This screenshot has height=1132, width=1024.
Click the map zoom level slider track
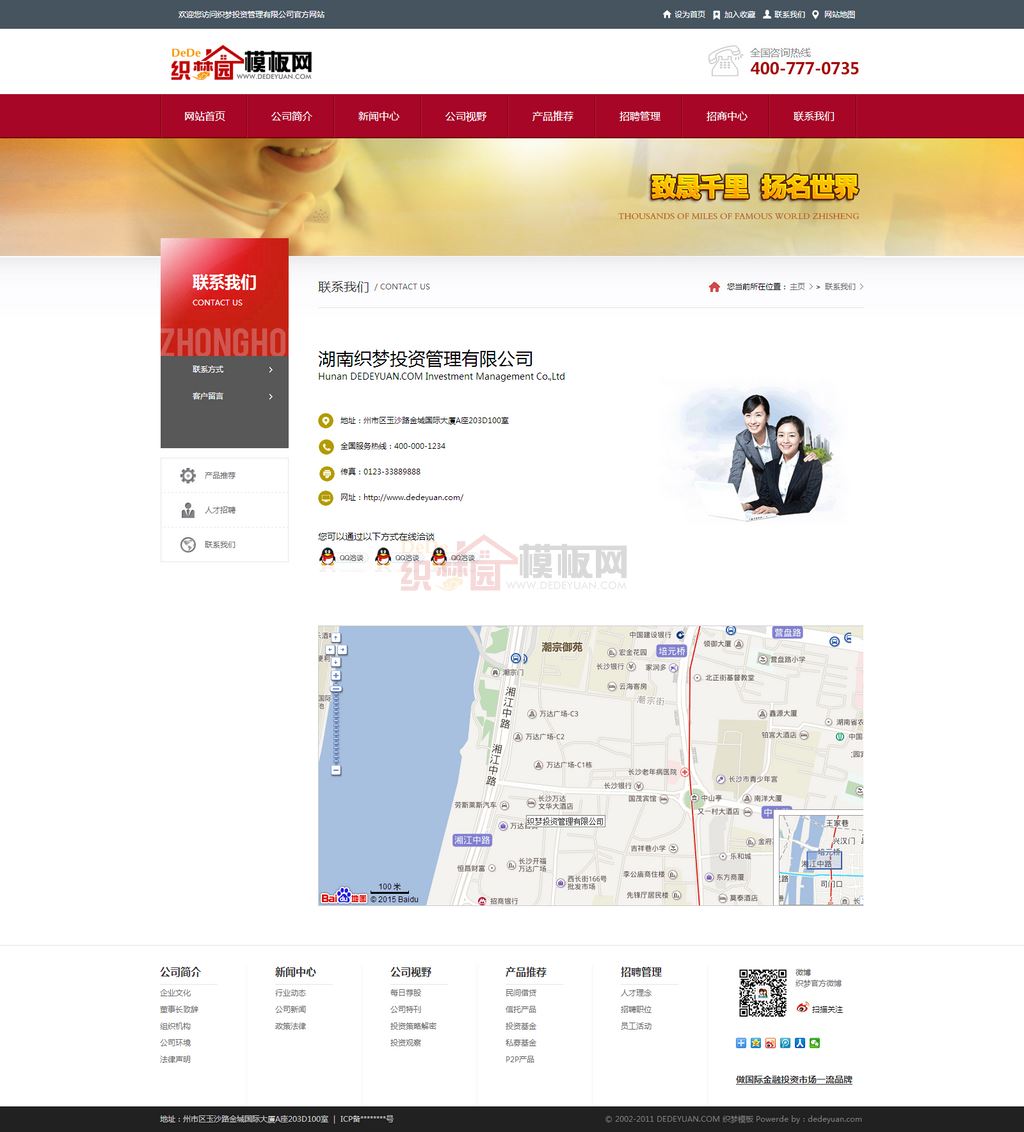(x=336, y=725)
